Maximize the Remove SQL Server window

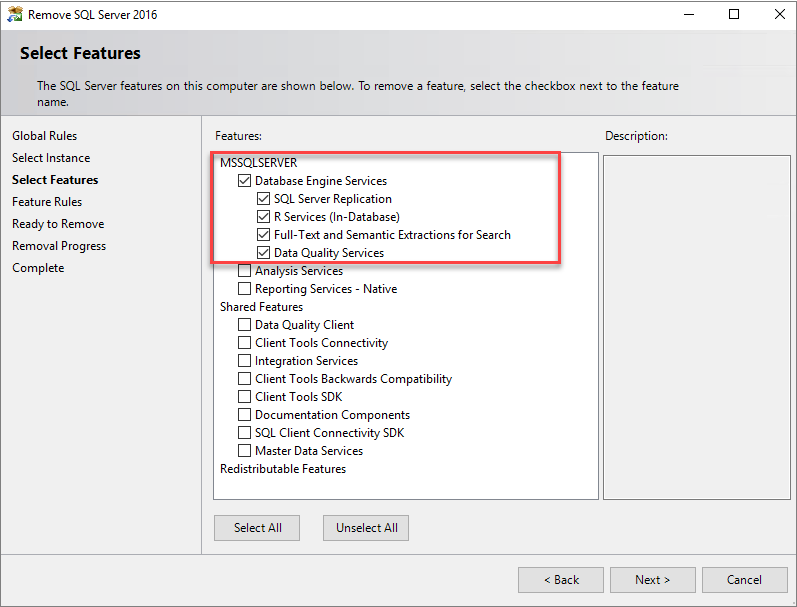tap(734, 14)
